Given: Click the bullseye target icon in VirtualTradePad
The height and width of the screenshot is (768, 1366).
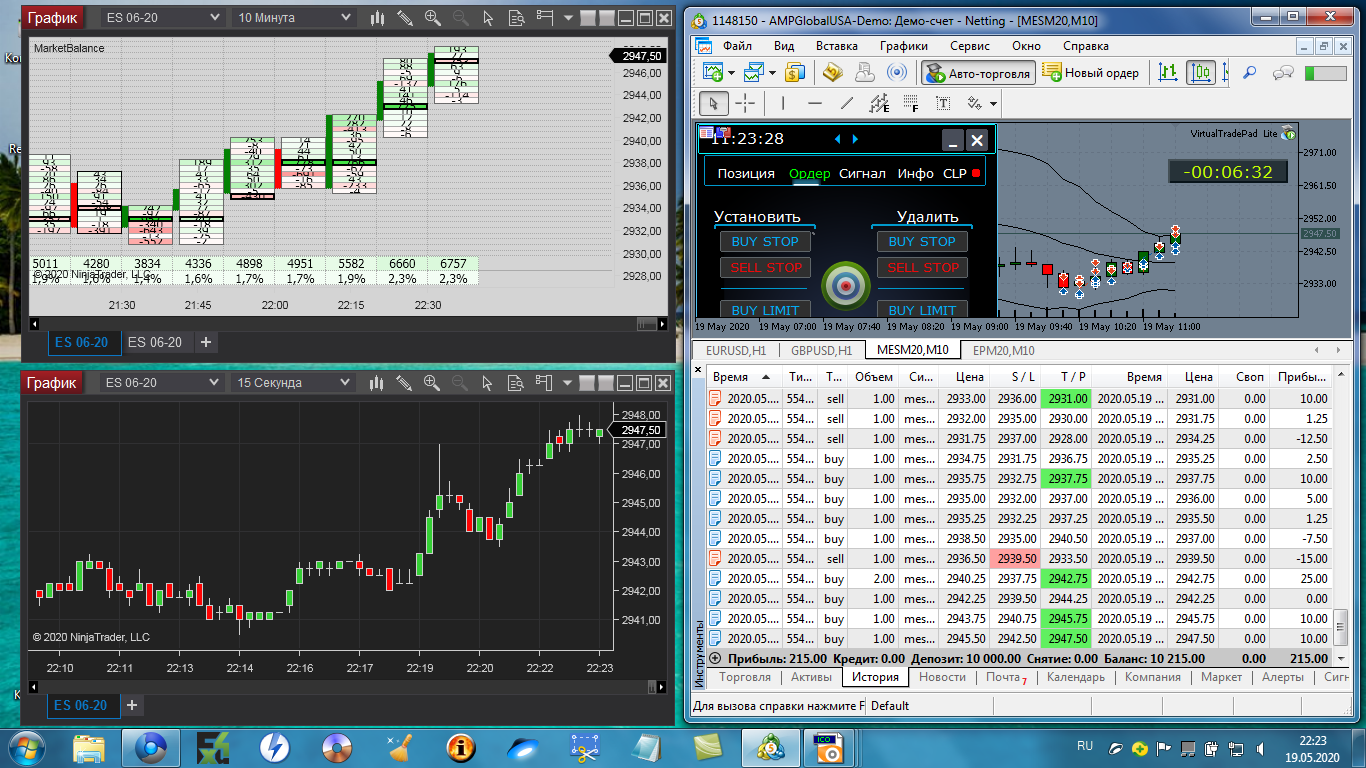Looking at the screenshot, I should point(846,287).
